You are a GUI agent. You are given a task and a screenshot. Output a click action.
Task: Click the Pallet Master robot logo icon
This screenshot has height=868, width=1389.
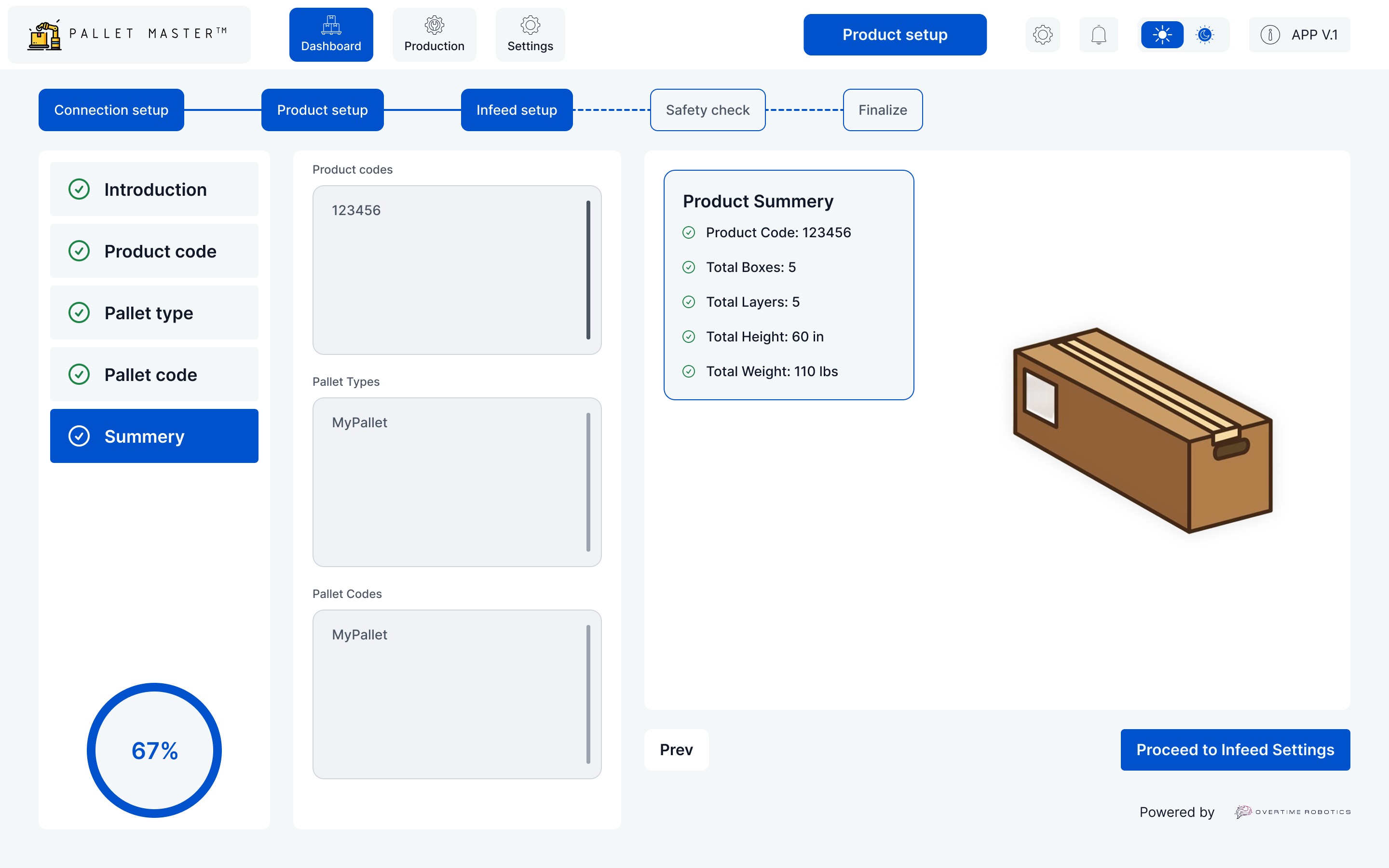pyautogui.click(x=45, y=35)
